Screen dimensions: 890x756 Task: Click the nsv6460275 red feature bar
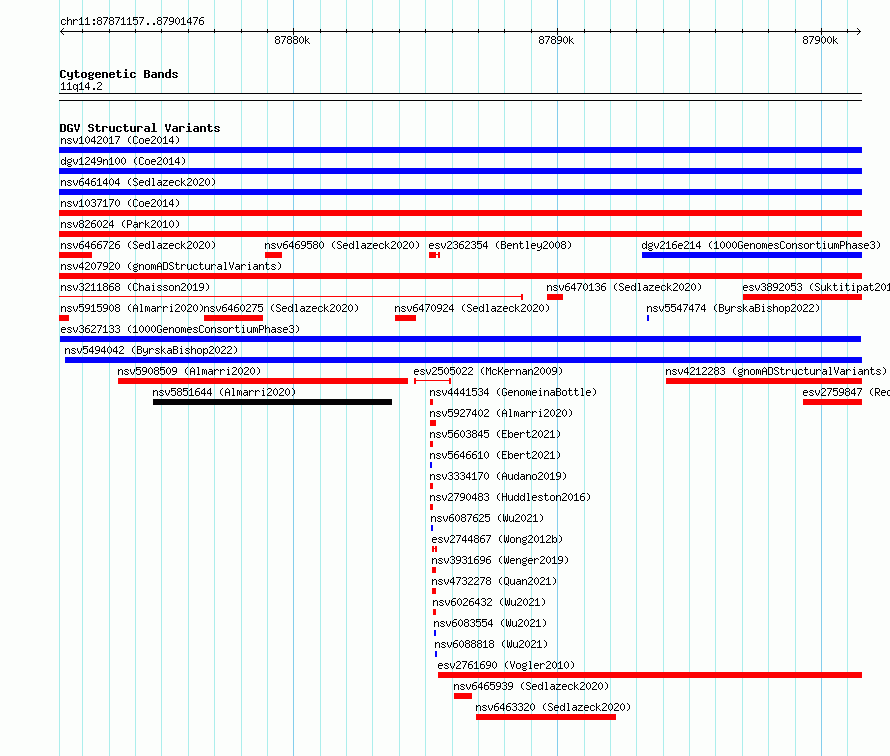tap(233, 318)
